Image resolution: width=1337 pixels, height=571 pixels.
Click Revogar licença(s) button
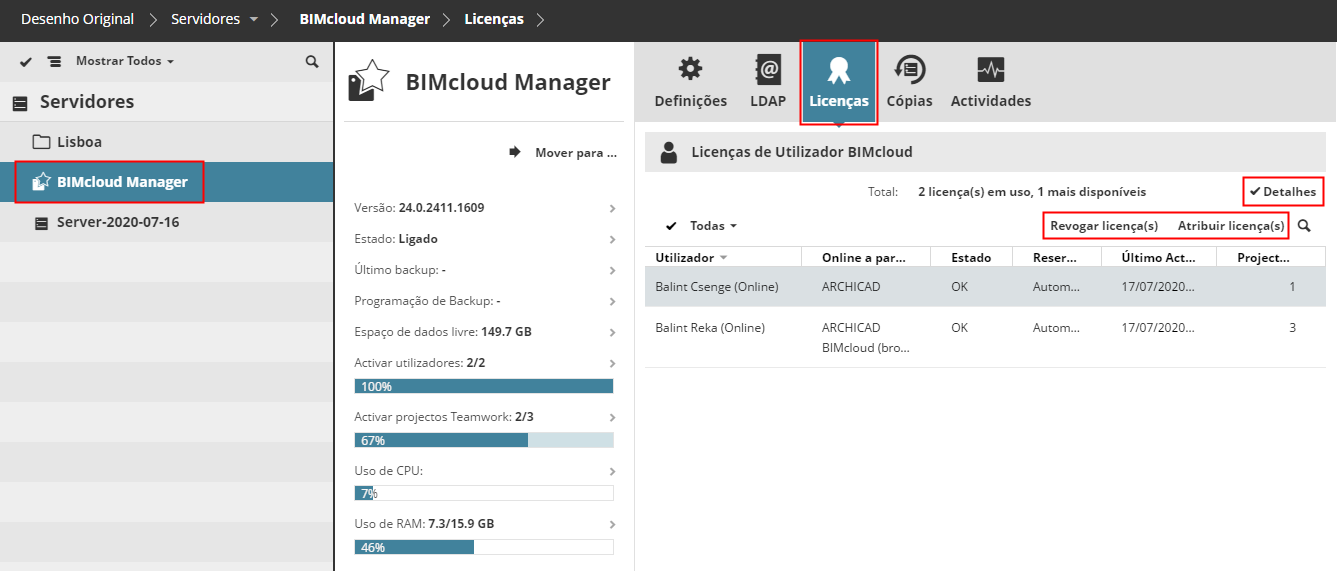(1103, 226)
